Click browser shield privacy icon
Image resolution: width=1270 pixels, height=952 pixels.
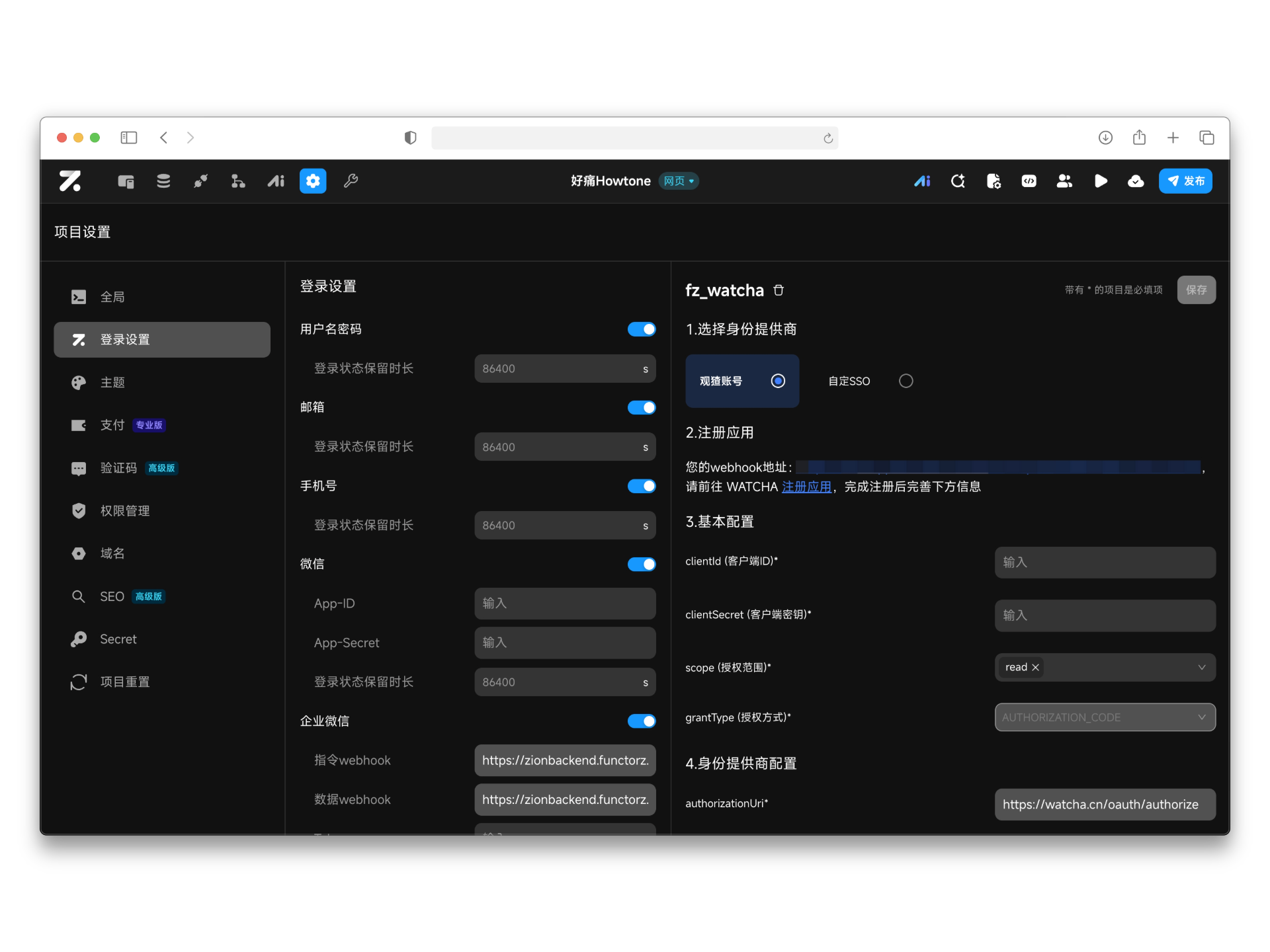[x=410, y=138]
